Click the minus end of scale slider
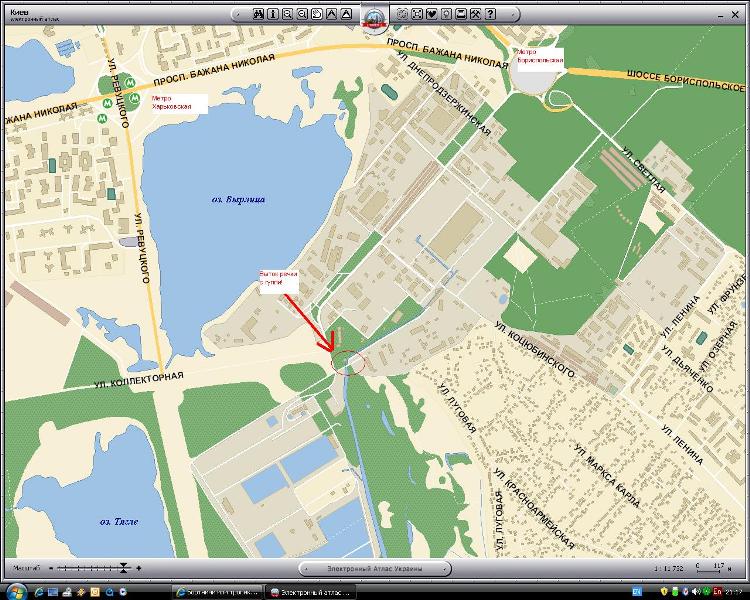 pos(51,568)
